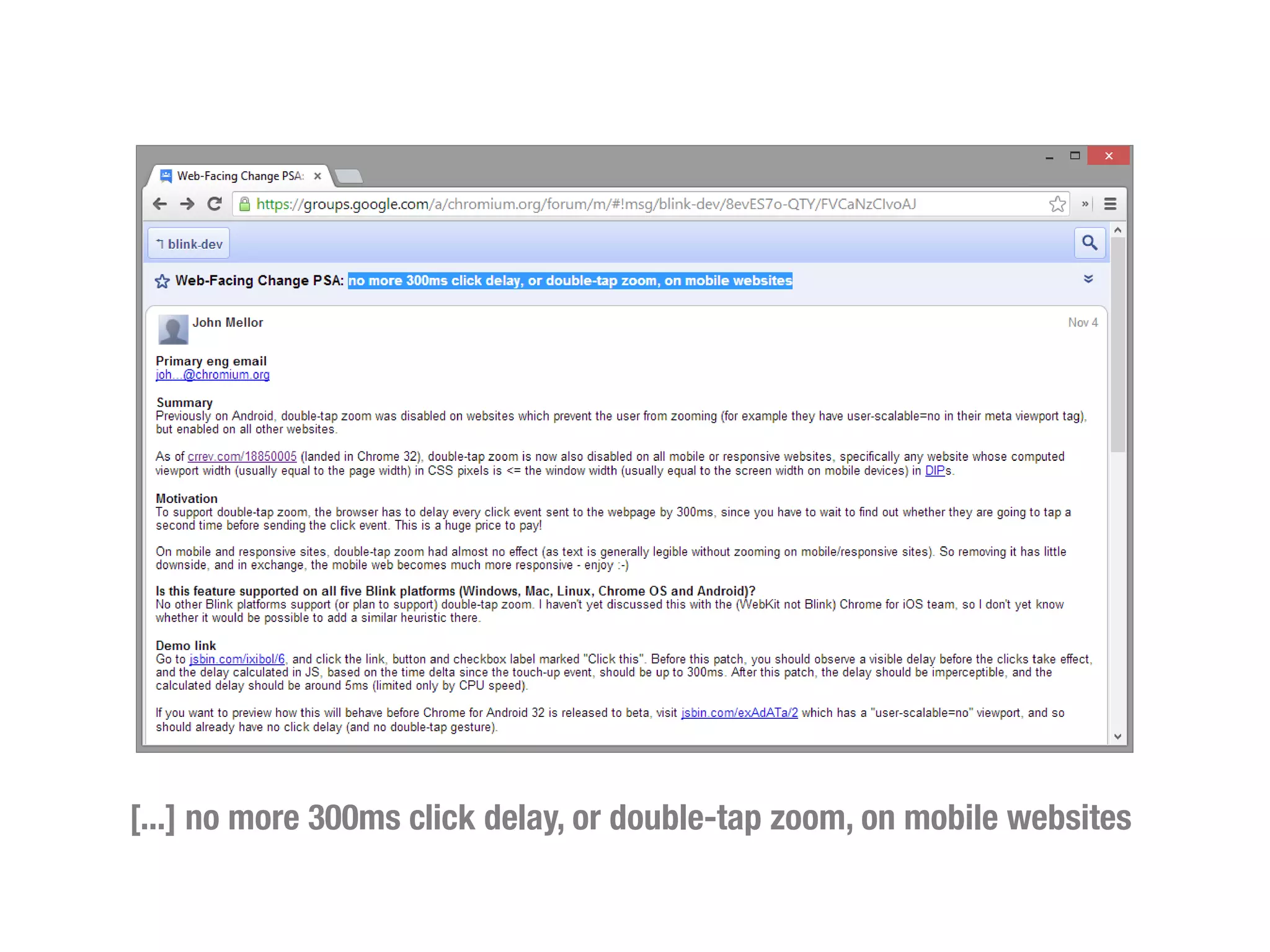Maximize the Chrome window
This screenshot has width=1270, height=952.
pos(1075,156)
